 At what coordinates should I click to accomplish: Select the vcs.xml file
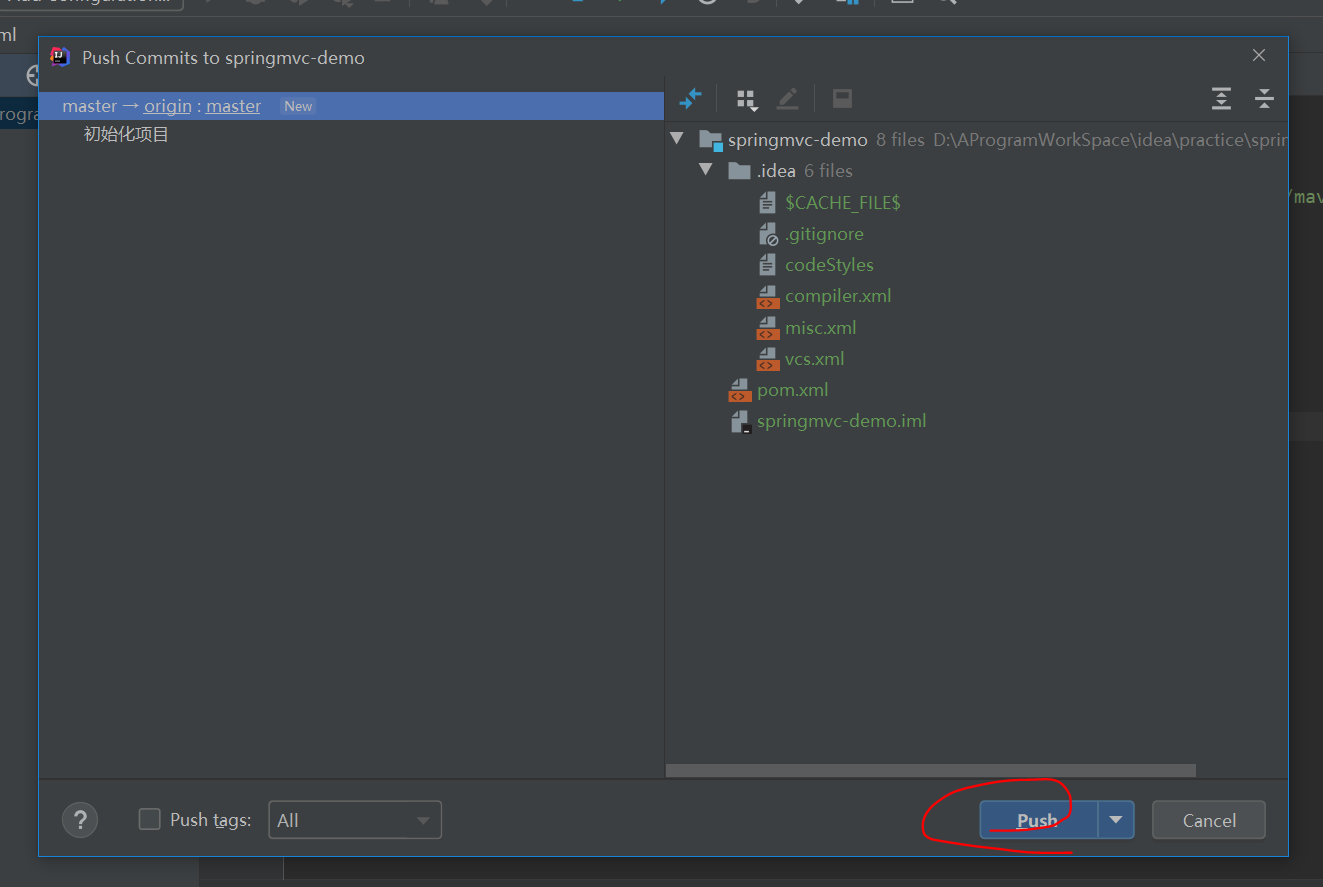(x=814, y=359)
